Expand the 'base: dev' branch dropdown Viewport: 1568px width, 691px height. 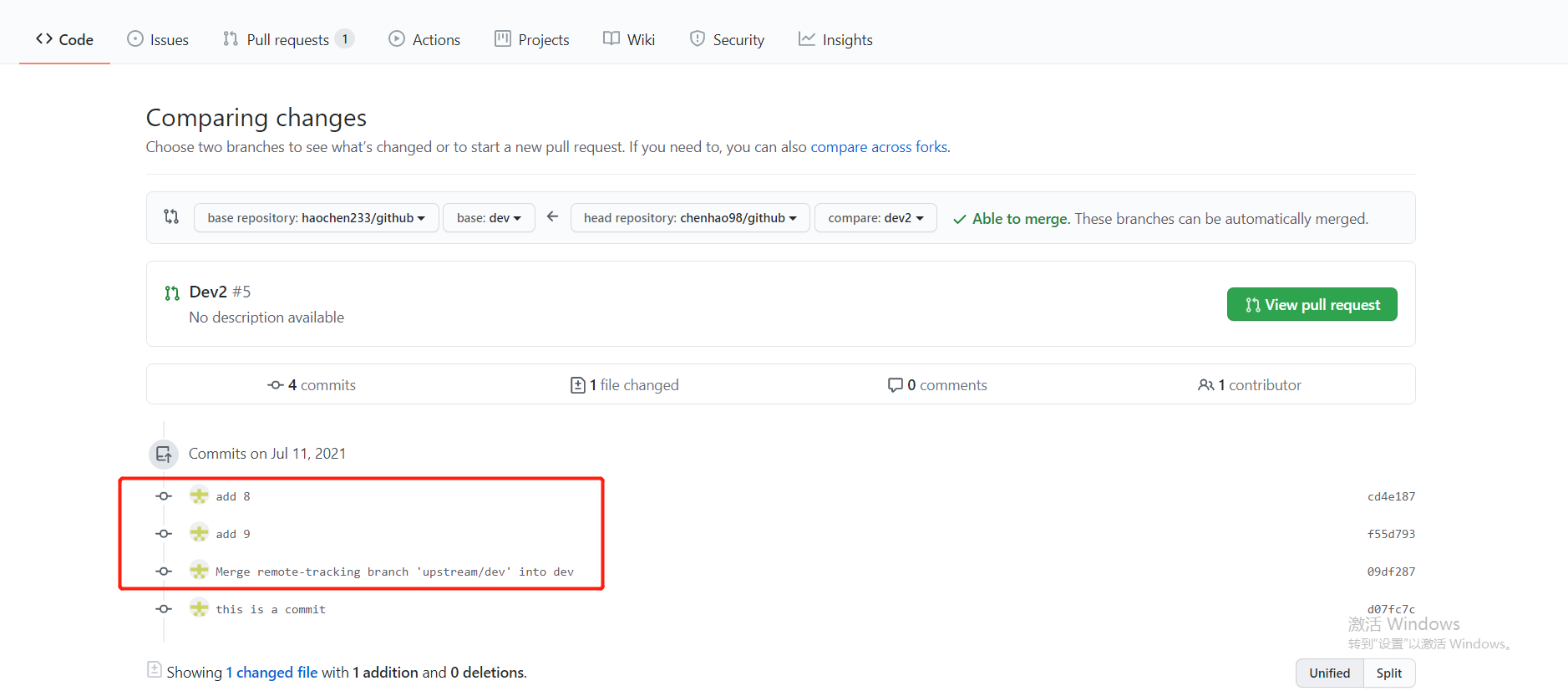point(489,218)
